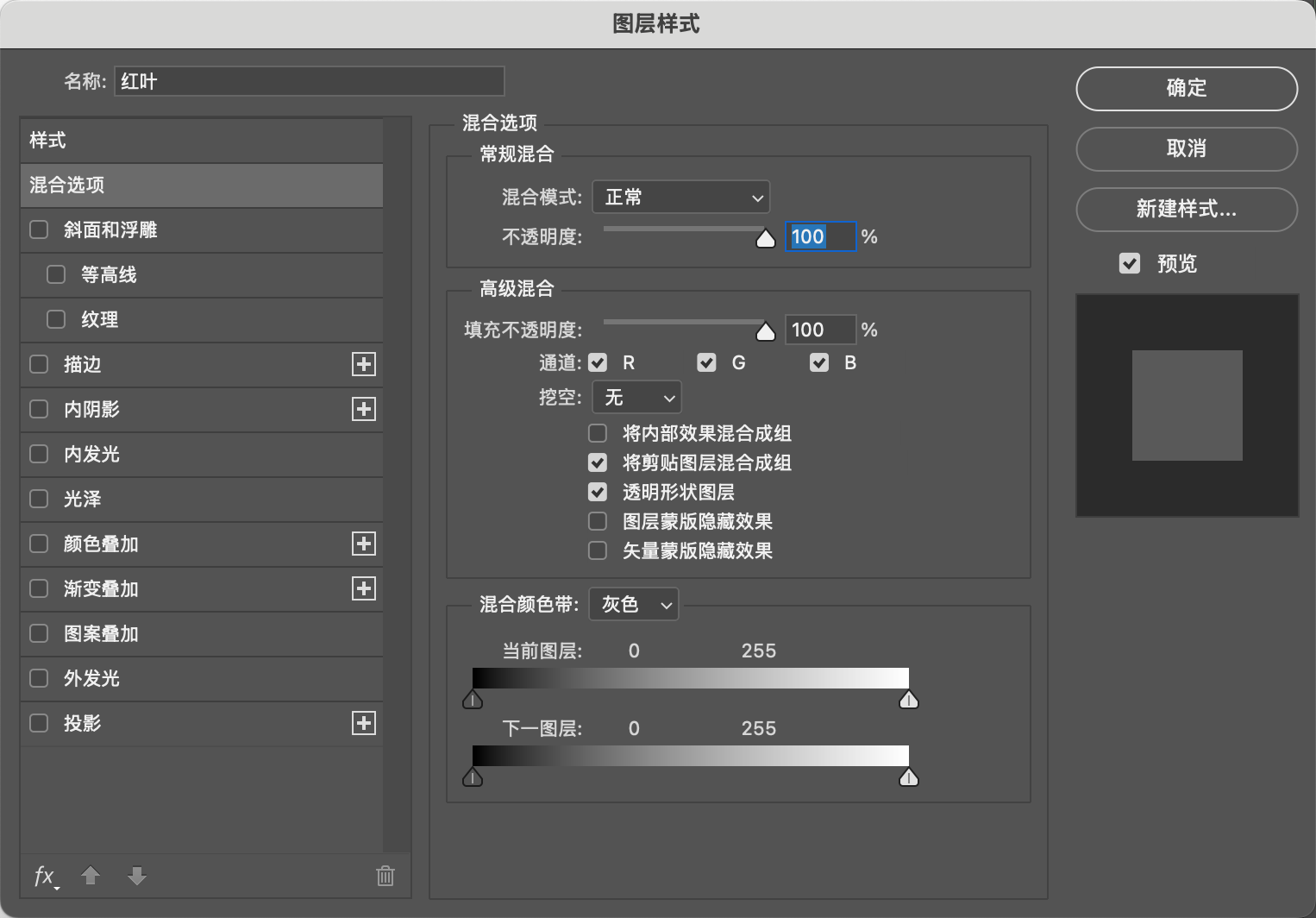
Task: Add another 描边 effect with plus icon
Action: click(x=364, y=364)
